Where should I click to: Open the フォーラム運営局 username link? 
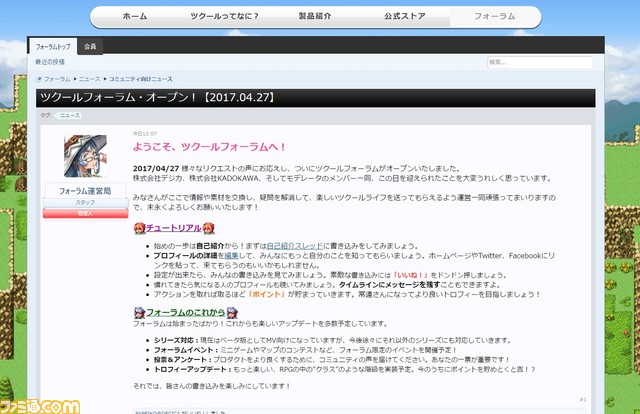(x=85, y=190)
